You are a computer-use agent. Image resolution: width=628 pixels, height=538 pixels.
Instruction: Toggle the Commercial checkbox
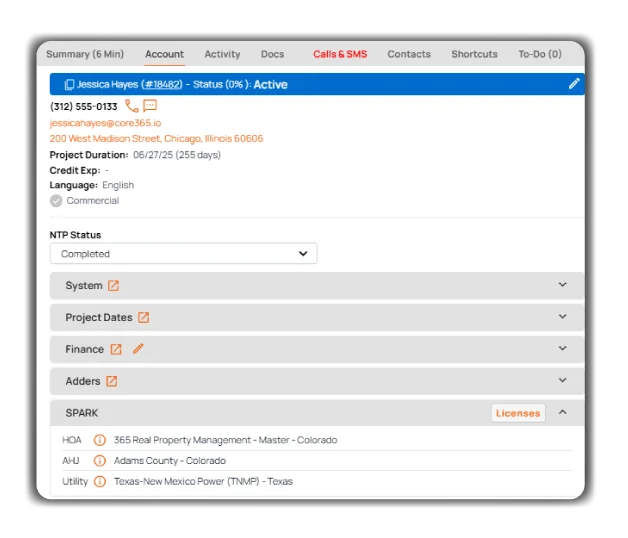click(x=56, y=201)
